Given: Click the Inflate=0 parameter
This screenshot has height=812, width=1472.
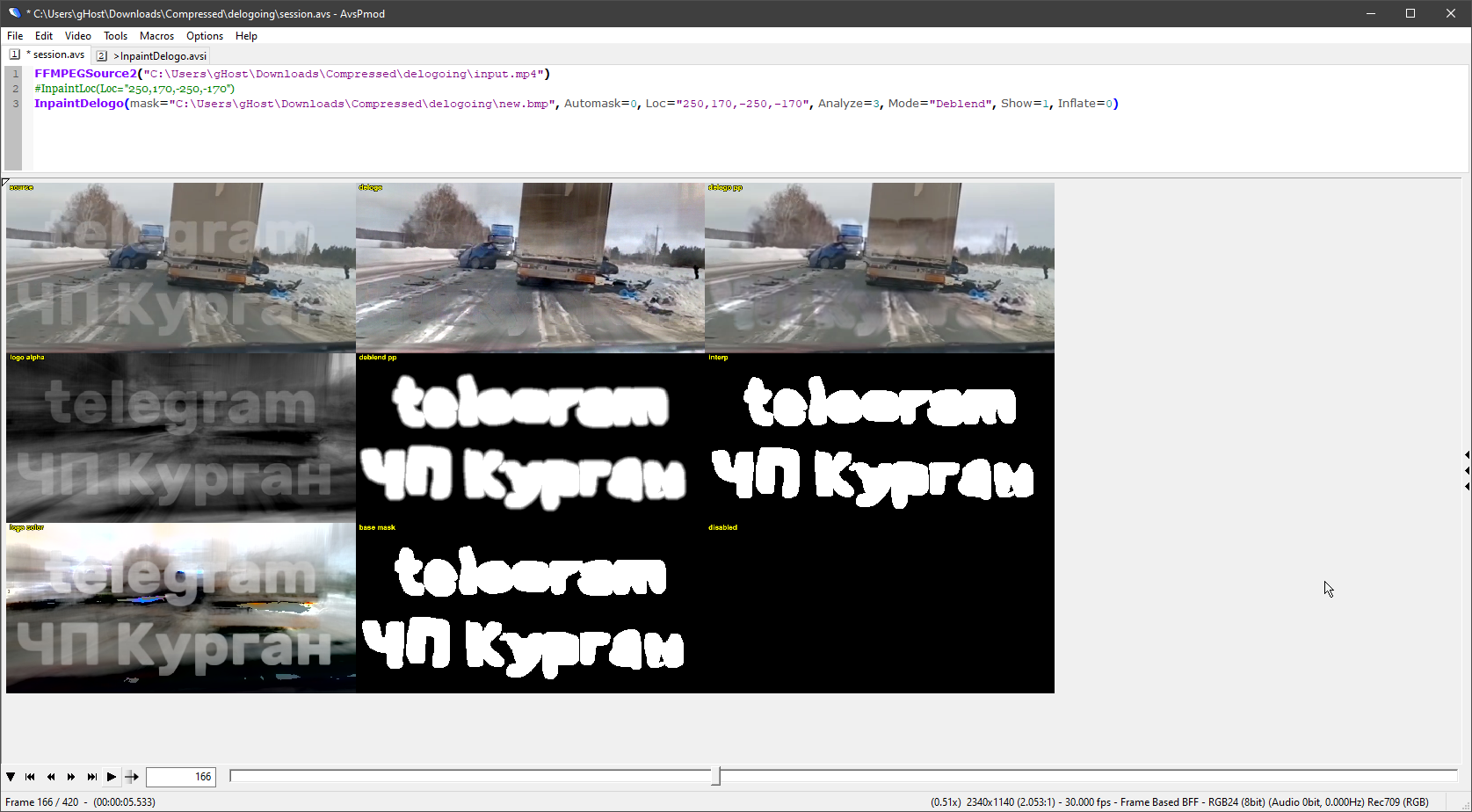Looking at the screenshot, I should (1085, 104).
